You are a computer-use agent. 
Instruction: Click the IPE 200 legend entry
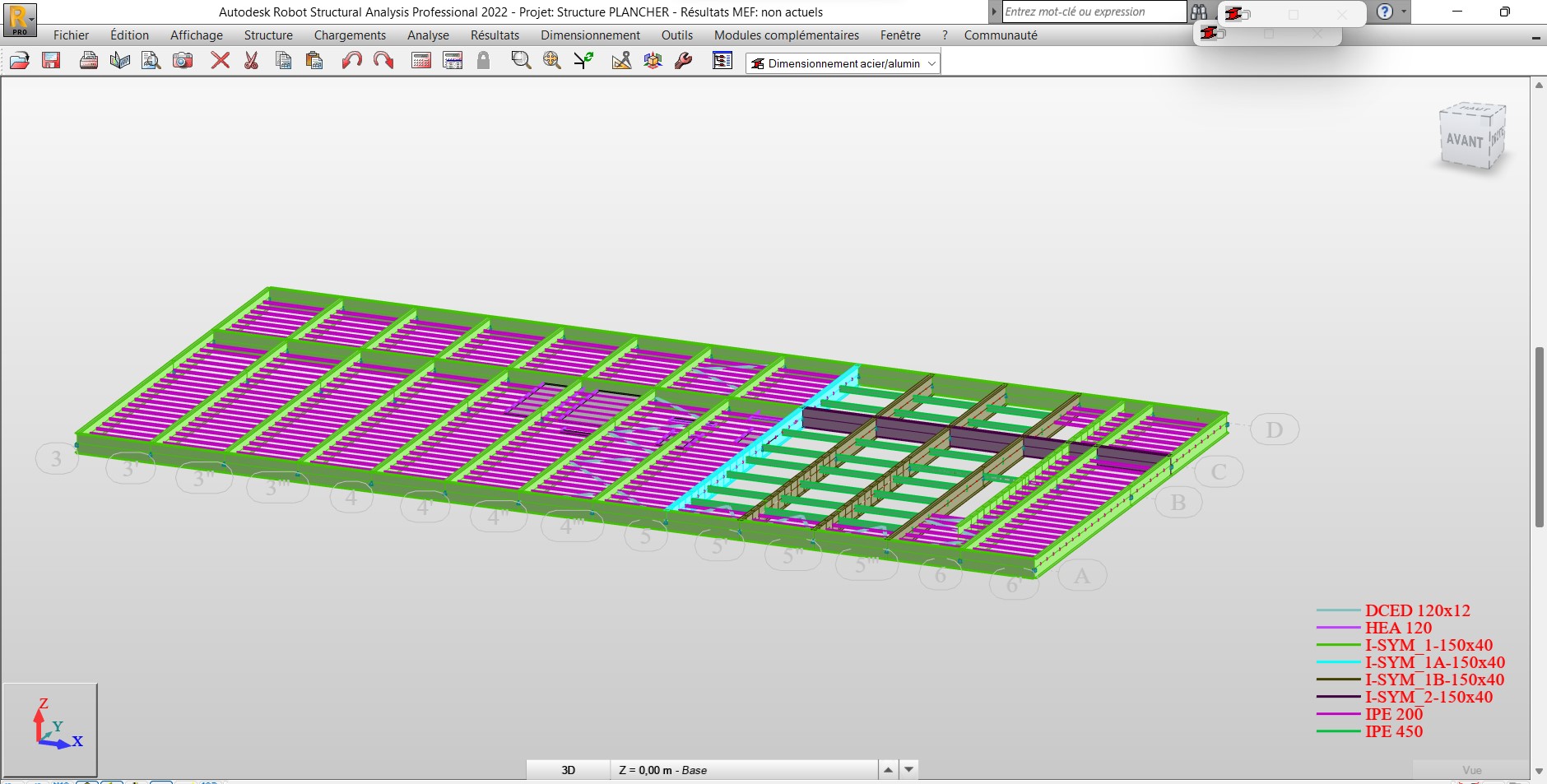[1394, 714]
